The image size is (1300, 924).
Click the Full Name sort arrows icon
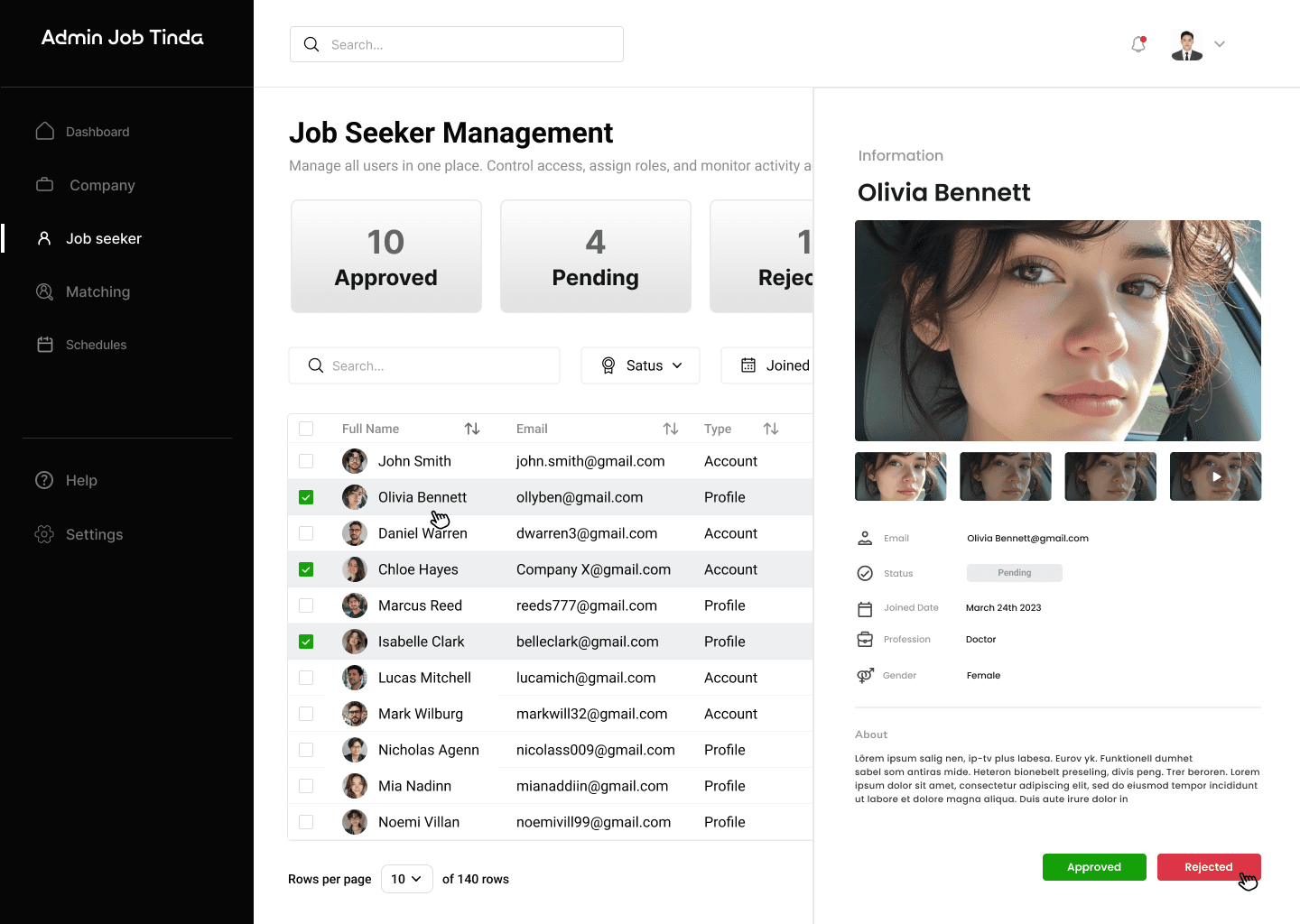[x=472, y=429]
